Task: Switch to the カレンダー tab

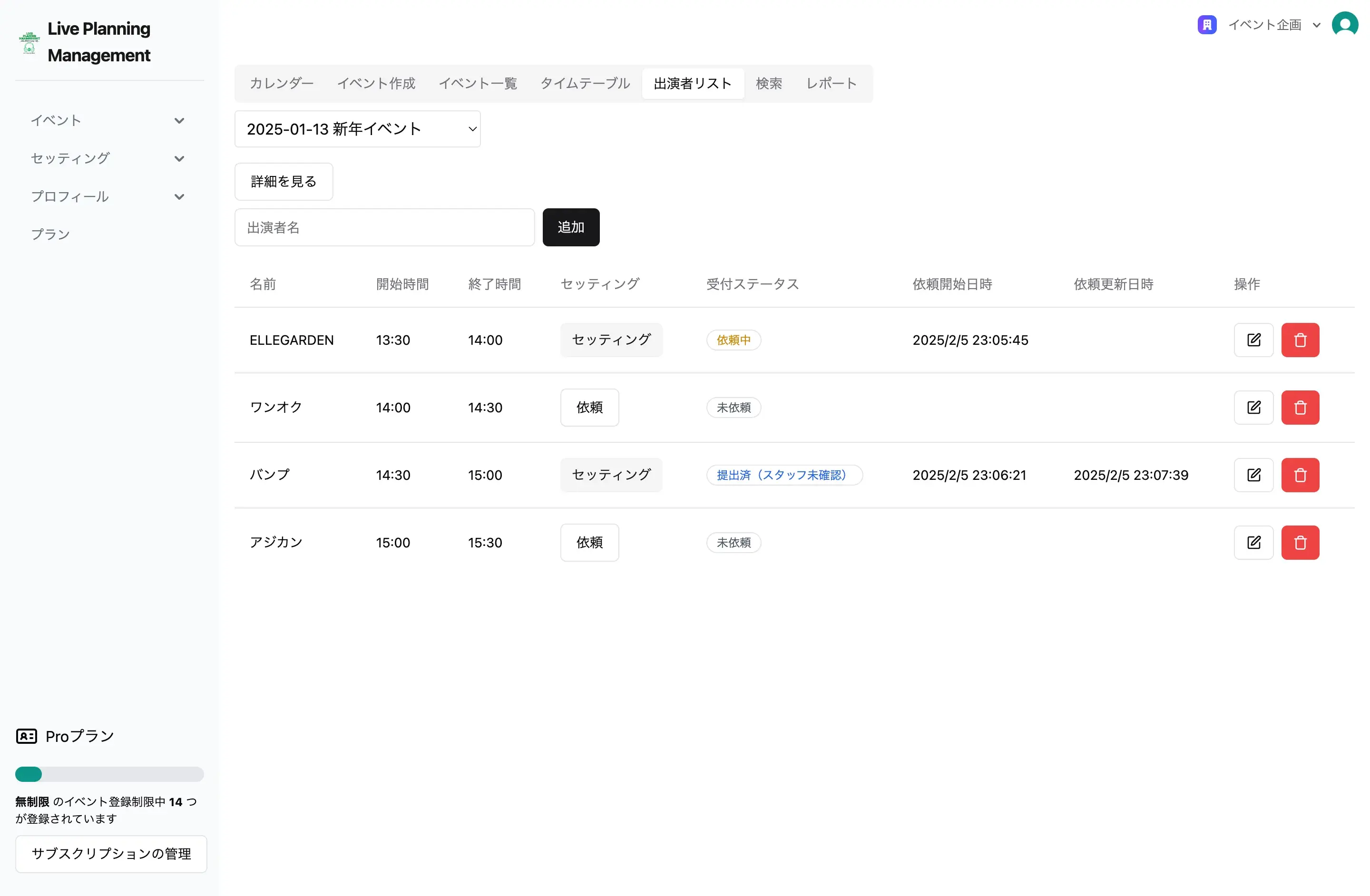Action: [x=282, y=83]
